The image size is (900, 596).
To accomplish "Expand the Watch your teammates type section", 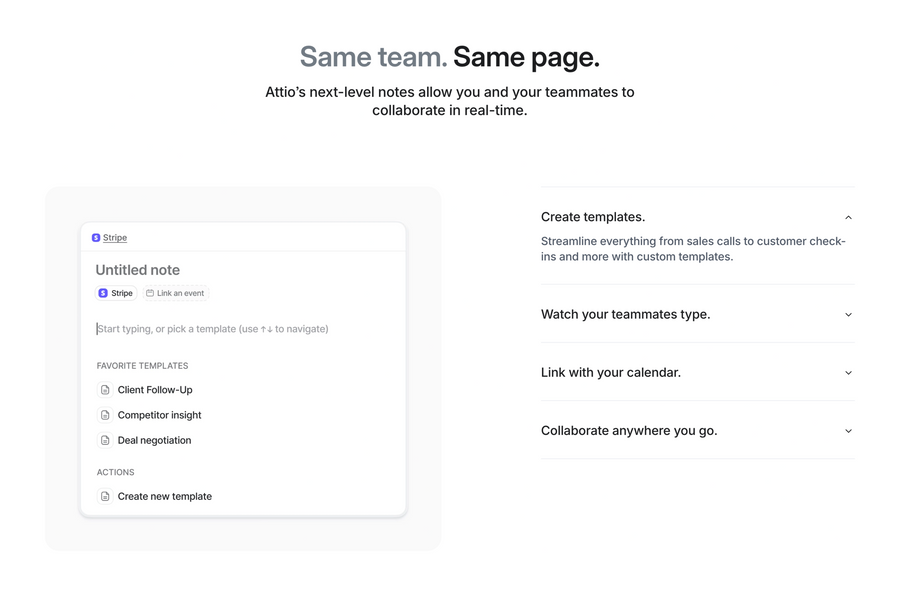I will coord(848,314).
